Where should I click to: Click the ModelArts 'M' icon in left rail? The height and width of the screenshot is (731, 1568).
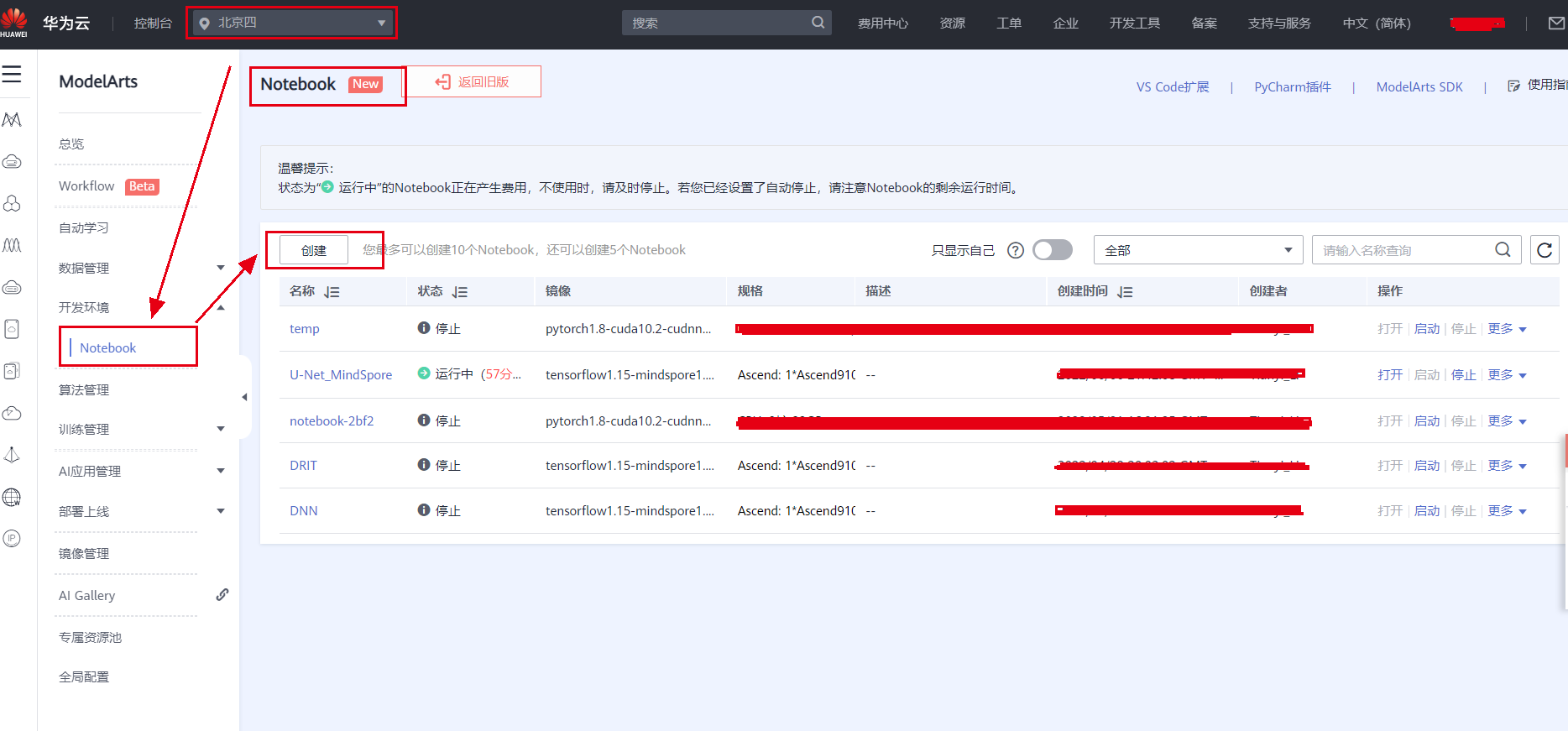12,120
